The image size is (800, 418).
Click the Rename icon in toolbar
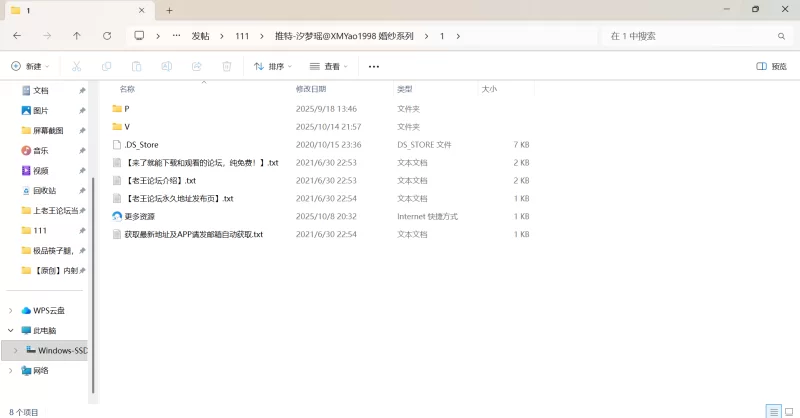tap(166, 66)
